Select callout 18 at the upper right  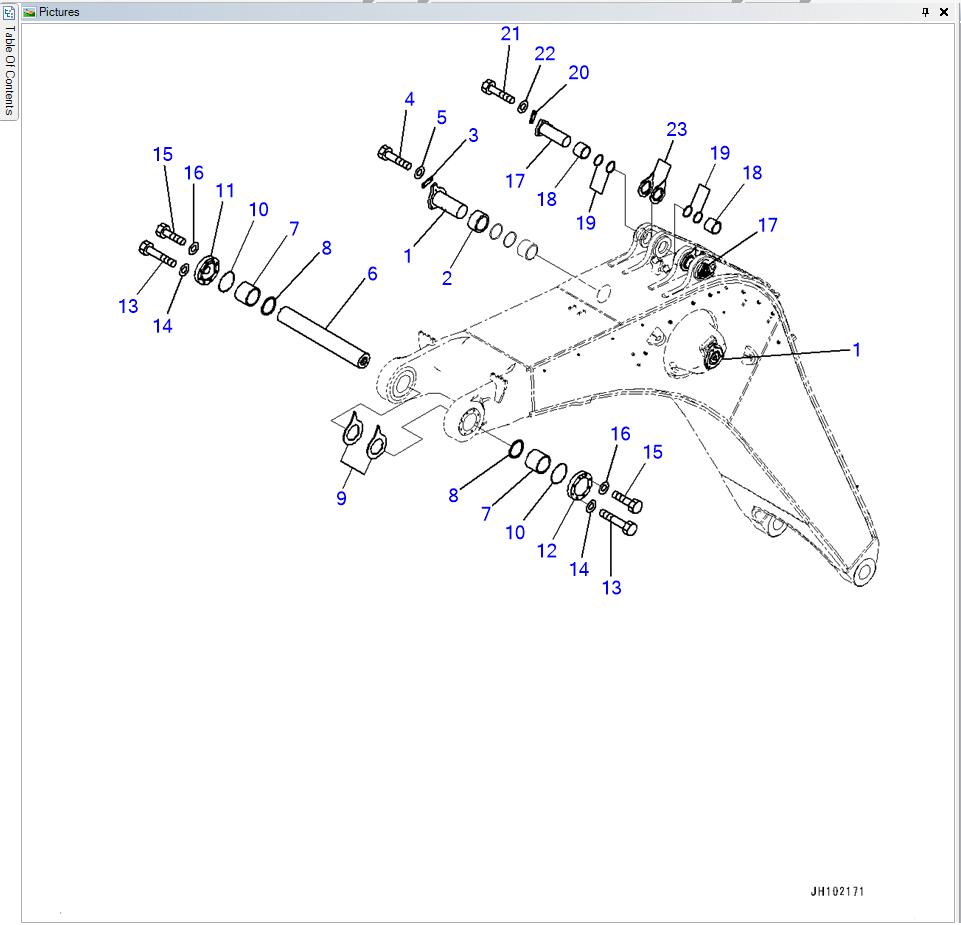tap(752, 172)
